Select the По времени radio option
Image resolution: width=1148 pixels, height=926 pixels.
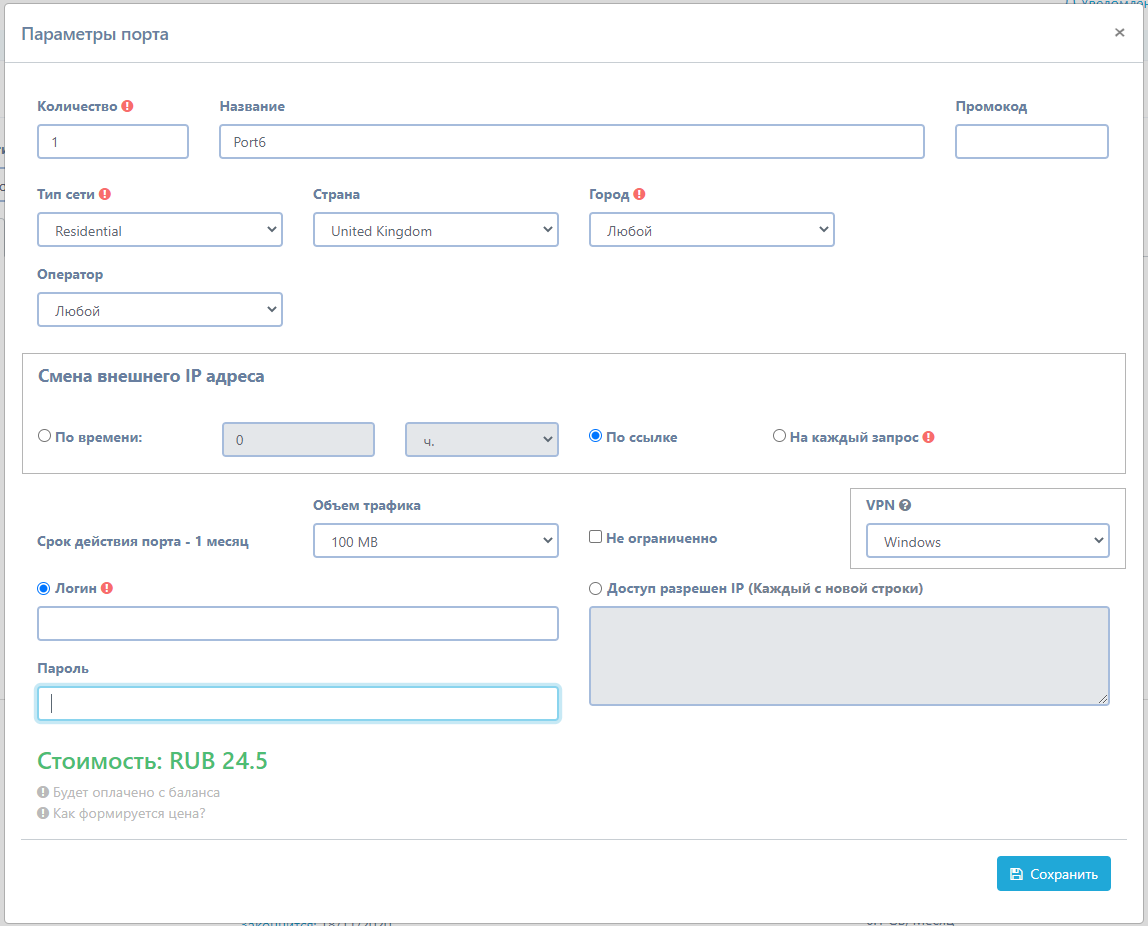point(44,436)
